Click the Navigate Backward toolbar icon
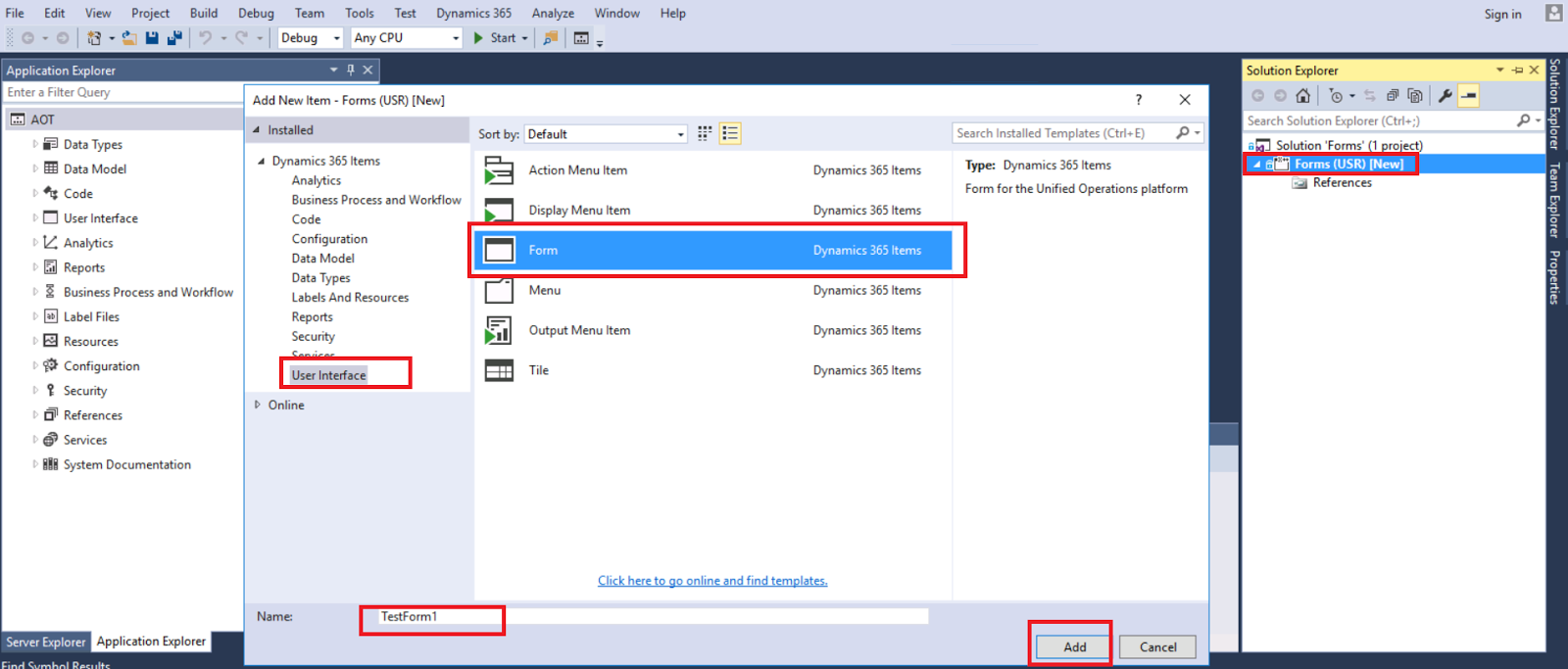1568x669 pixels. 27,38
